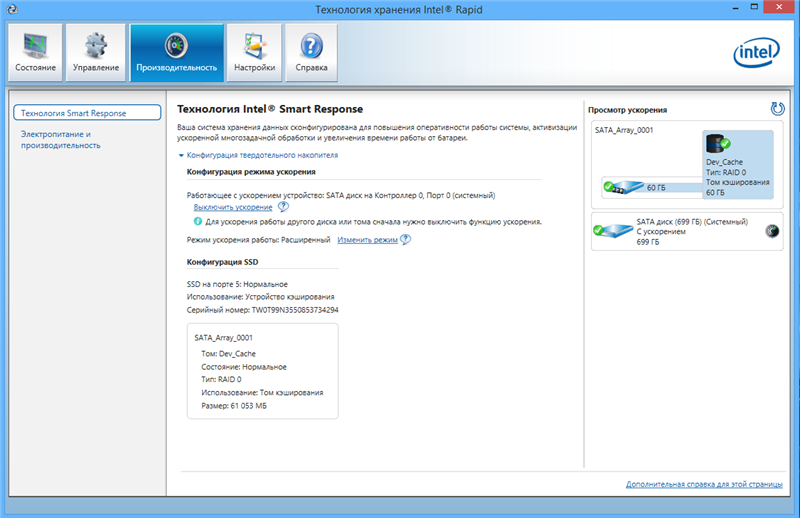Click help icon next to Изменить режим
This screenshot has height=518, width=800.
click(x=405, y=239)
